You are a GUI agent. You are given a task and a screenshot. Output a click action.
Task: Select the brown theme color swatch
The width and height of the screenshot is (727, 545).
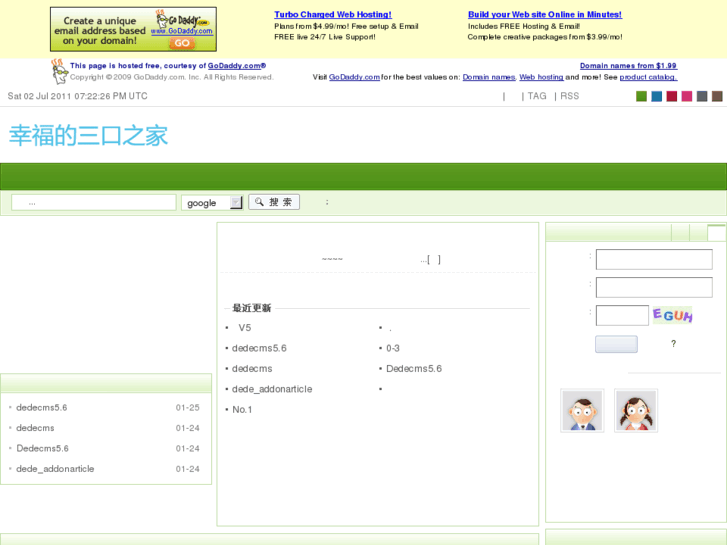click(717, 96)
